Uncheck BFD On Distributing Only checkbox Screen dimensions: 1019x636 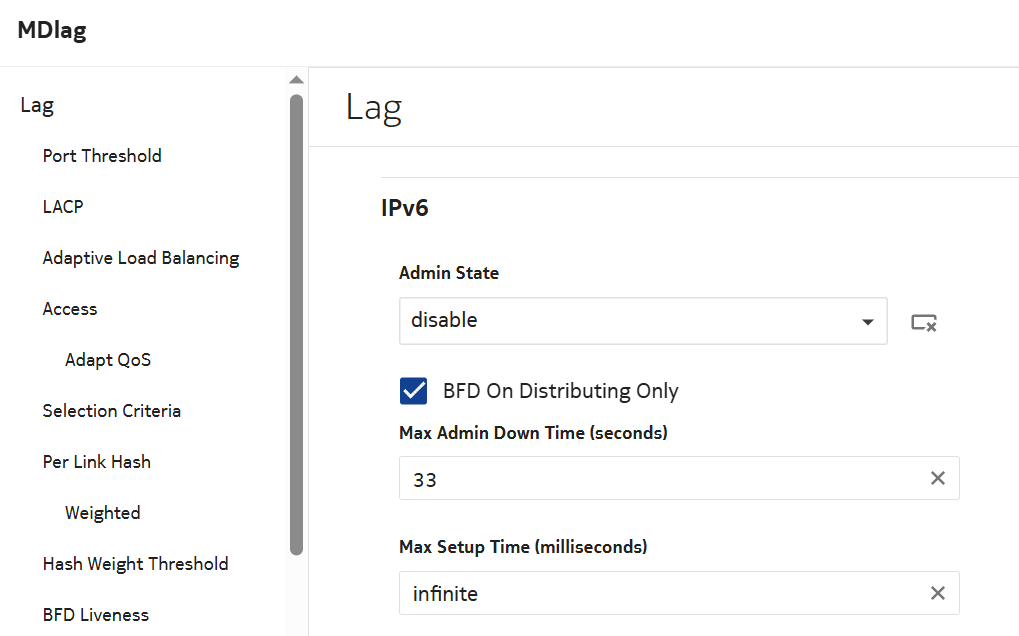click(413, 391)
